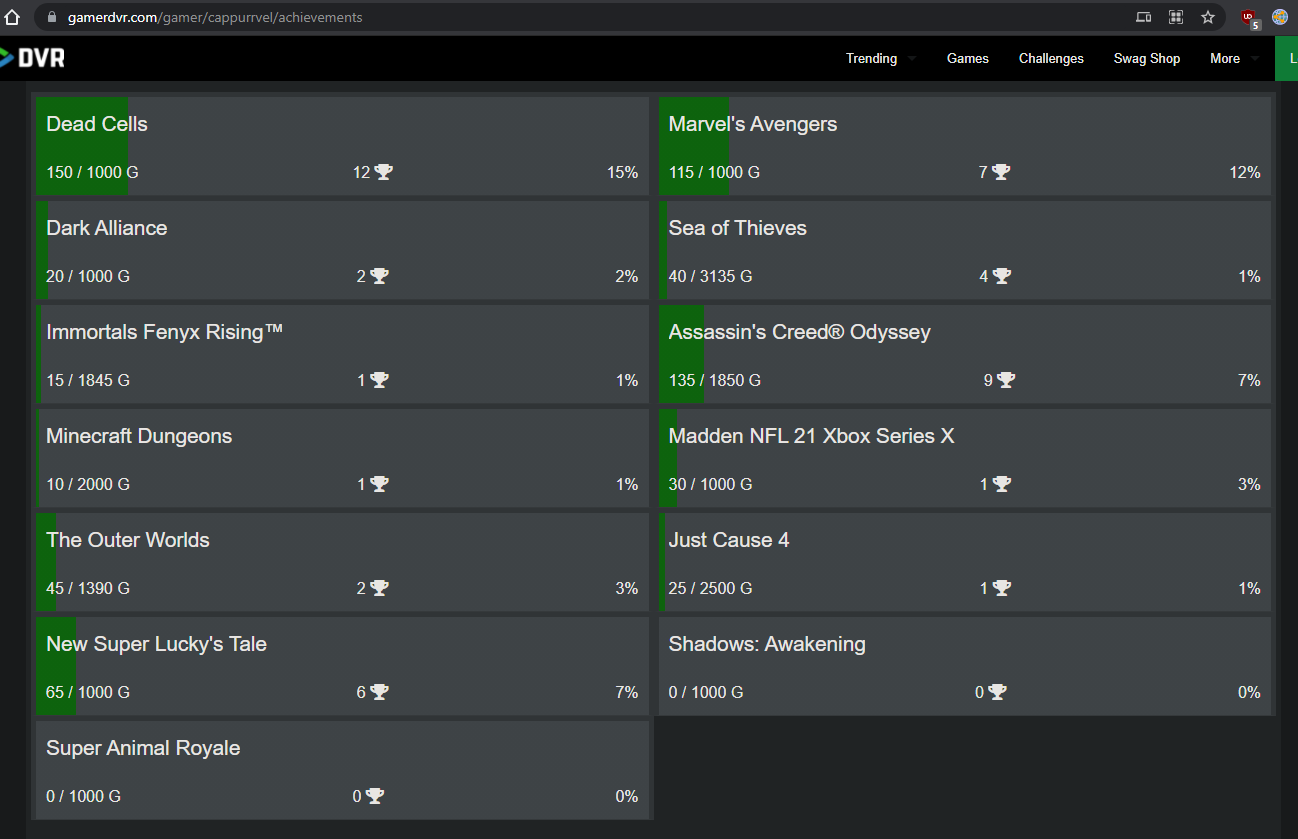Open Immortals Fenyx Rising game title
Screen dimensions: 1298x839
pos(165,332)
